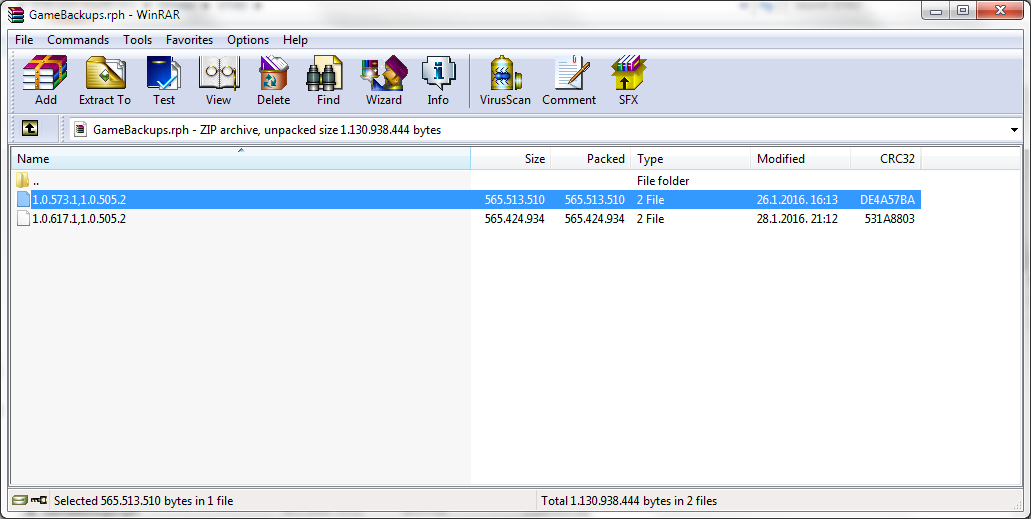The width and height of the screenshot is (1031, 519).
Task: Open the Help menu
Action: coord(295,39)
